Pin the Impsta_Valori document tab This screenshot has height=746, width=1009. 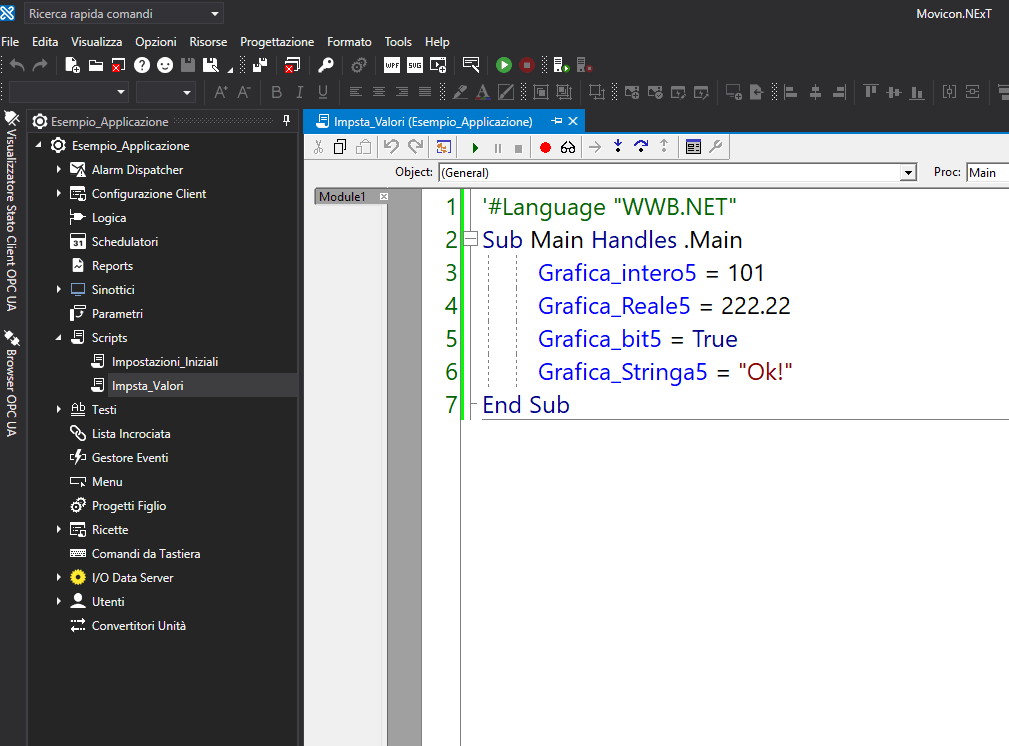point(557,120)
